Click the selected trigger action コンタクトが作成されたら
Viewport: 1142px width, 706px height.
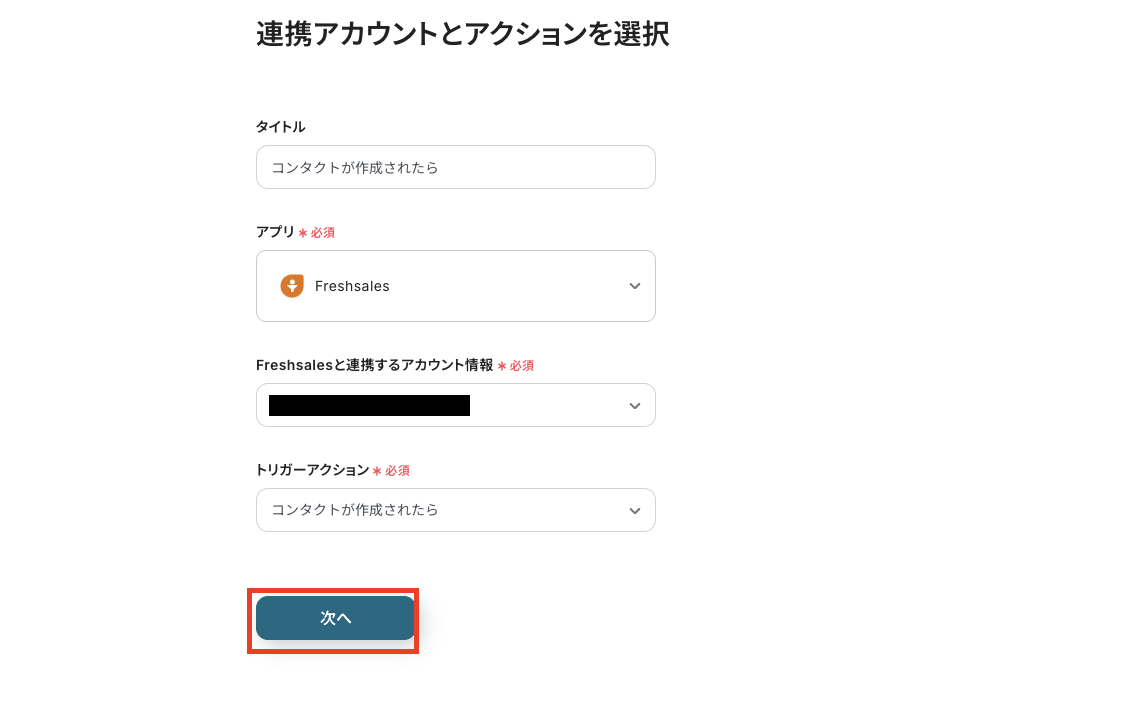click(x=355, y=510)
